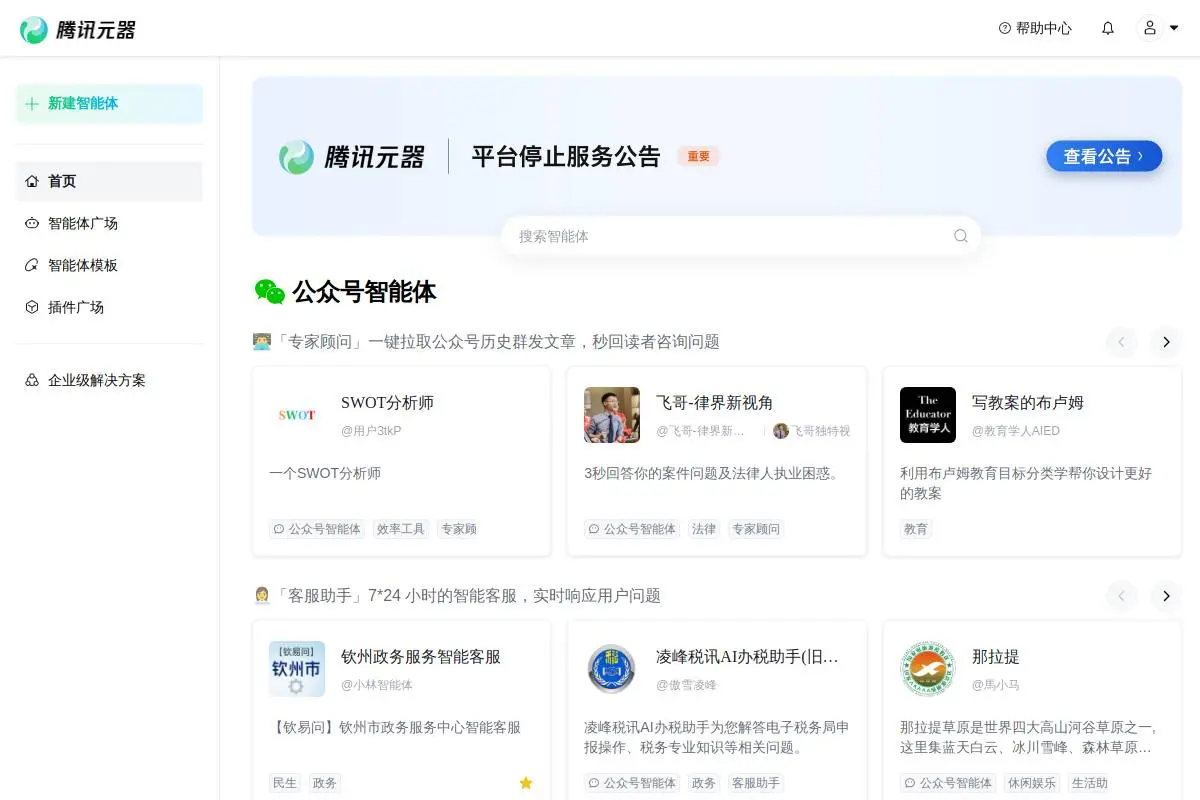This screenshot has width=1200, height=800.
Task: Click 民生 tag on 钦州政务 card
Action: (x=285, y=783)
